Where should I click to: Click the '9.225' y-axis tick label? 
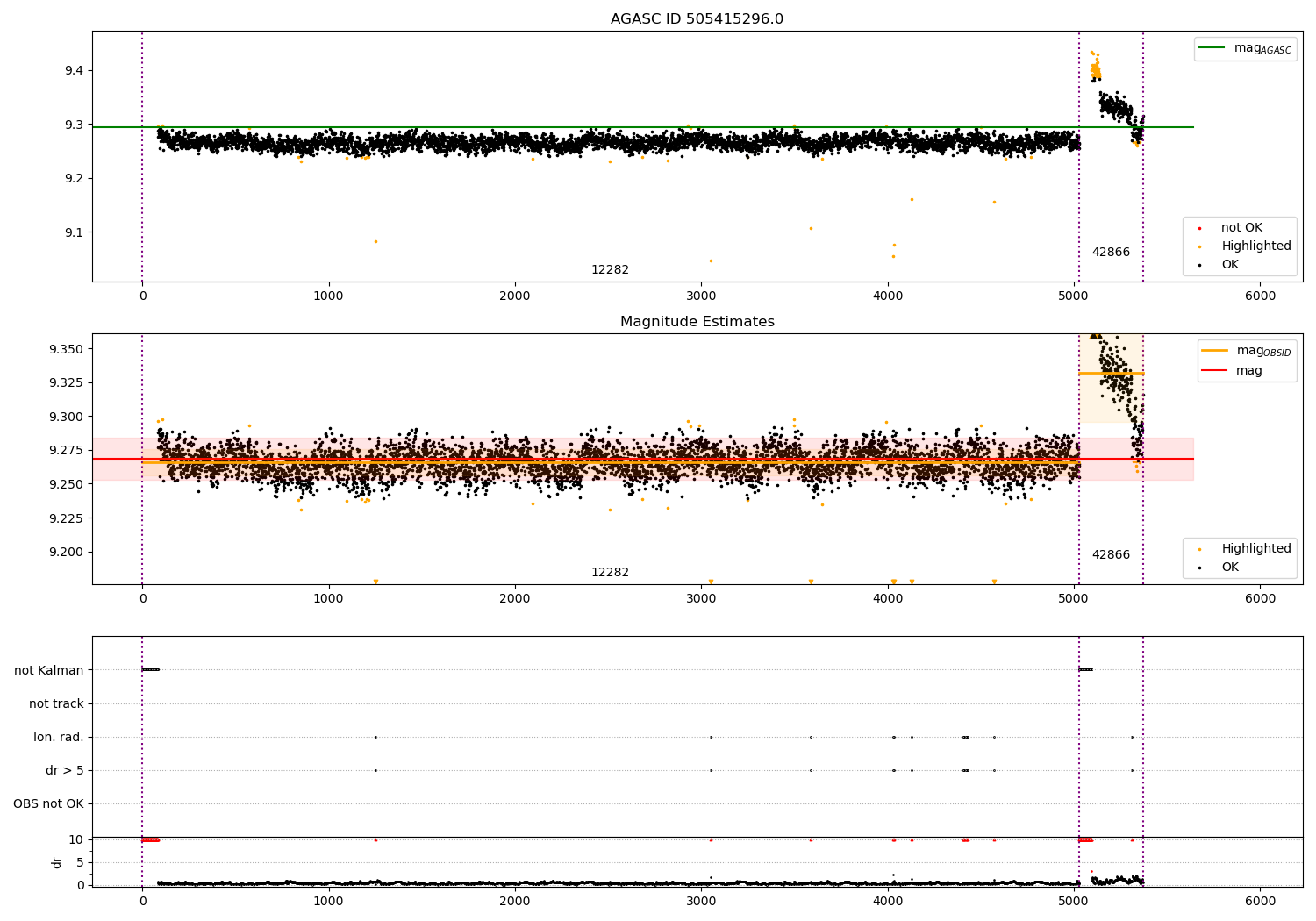pyautogui.click(x=67, y=519)
